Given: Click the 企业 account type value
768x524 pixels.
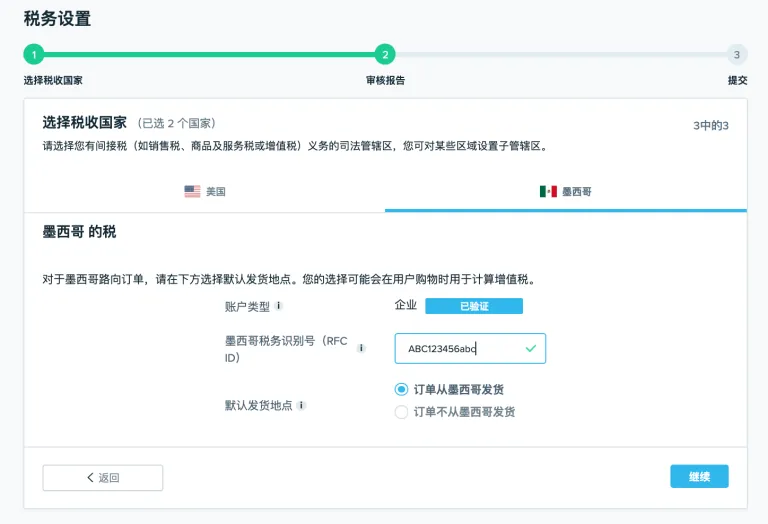Looking at the screenshot, I should click(406, 306).
